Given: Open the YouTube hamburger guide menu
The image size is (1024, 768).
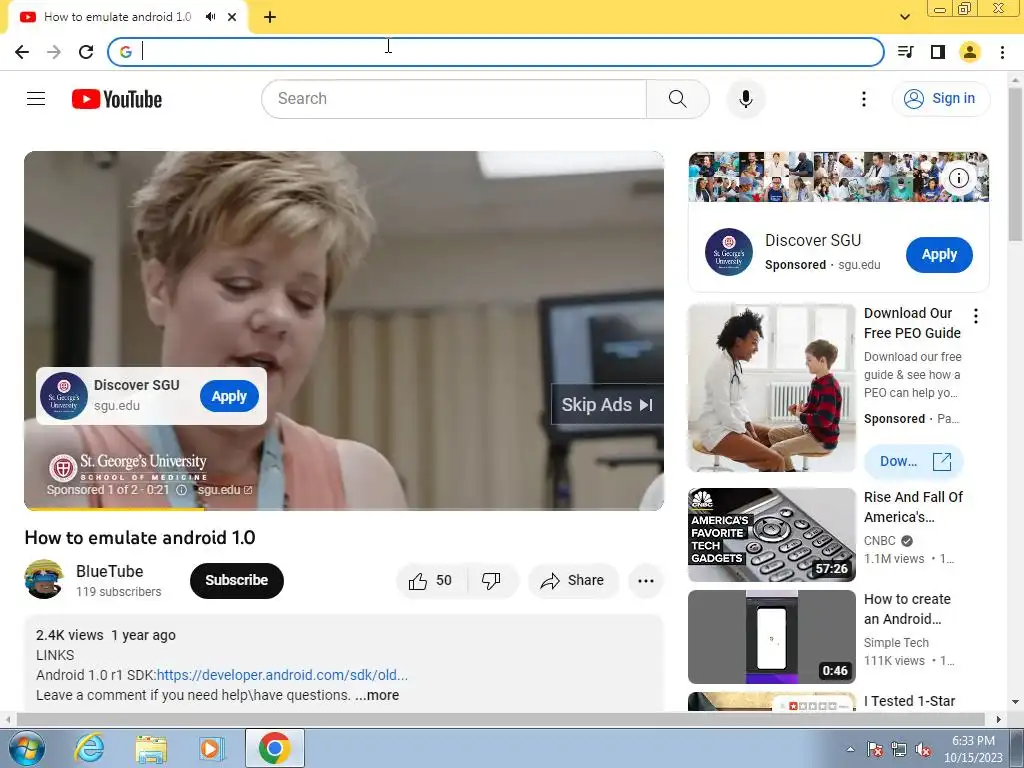Looking at the screenshot, I should pyautogui.click(x=36, y=99).
